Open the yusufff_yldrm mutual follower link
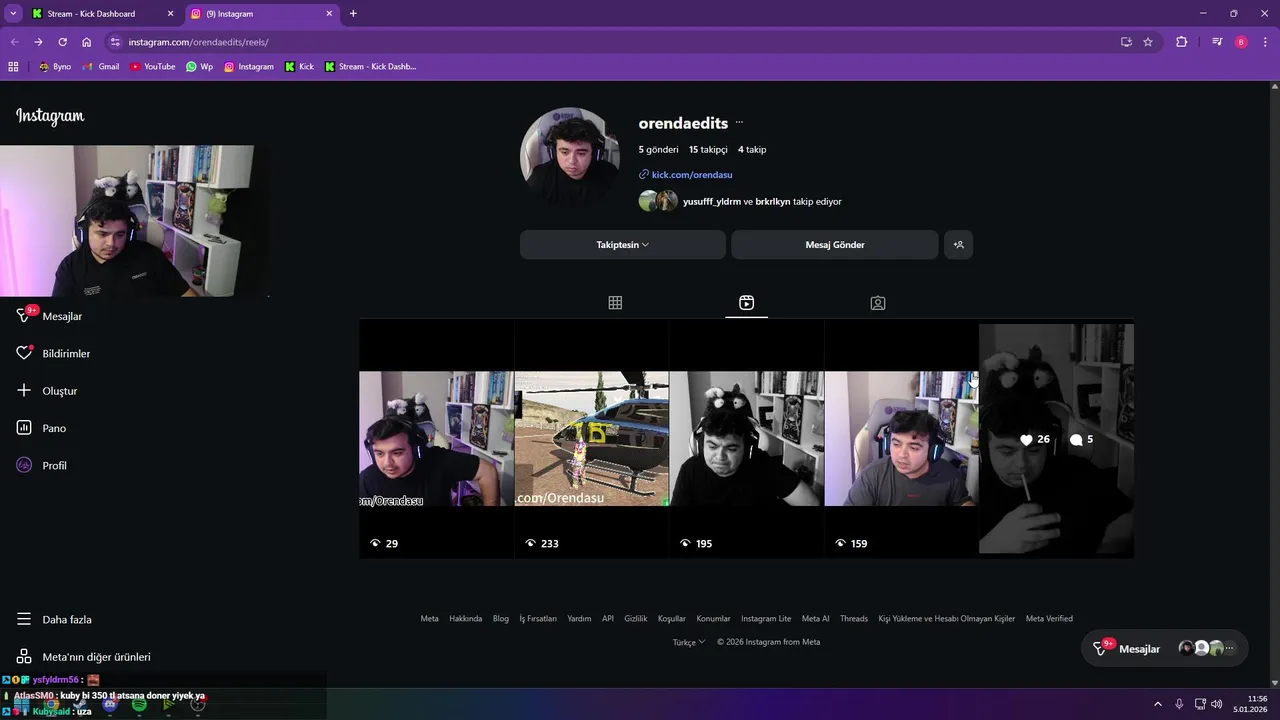The width and height of the screenshot is (1280, 720). (x=712, y=201)
